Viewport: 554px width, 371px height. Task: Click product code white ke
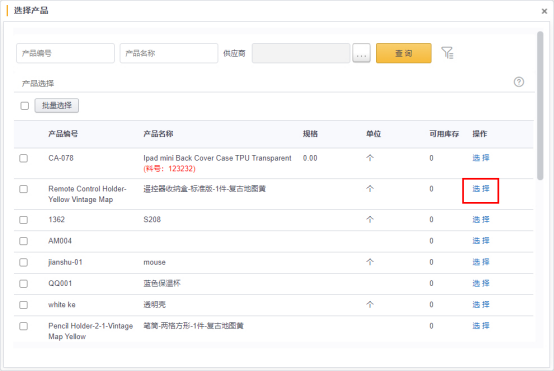(x=62, y=304)
